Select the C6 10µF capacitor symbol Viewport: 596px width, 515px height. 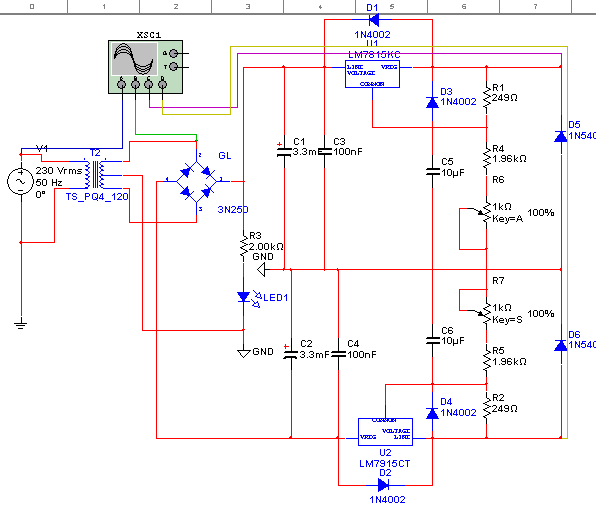click(432, 340)
